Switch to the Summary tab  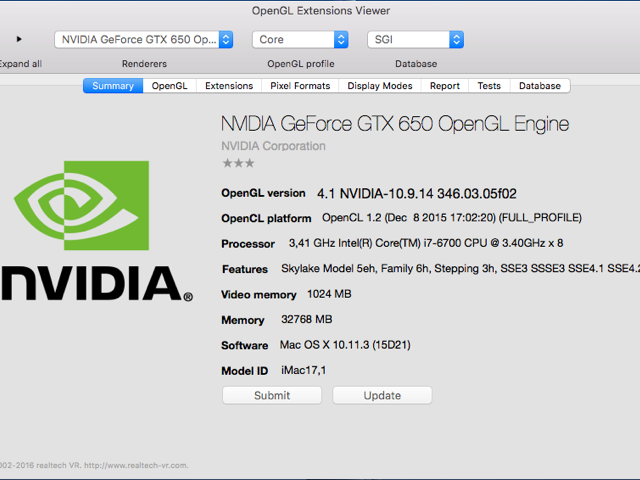pyautogui.click(x=113, y=86)
